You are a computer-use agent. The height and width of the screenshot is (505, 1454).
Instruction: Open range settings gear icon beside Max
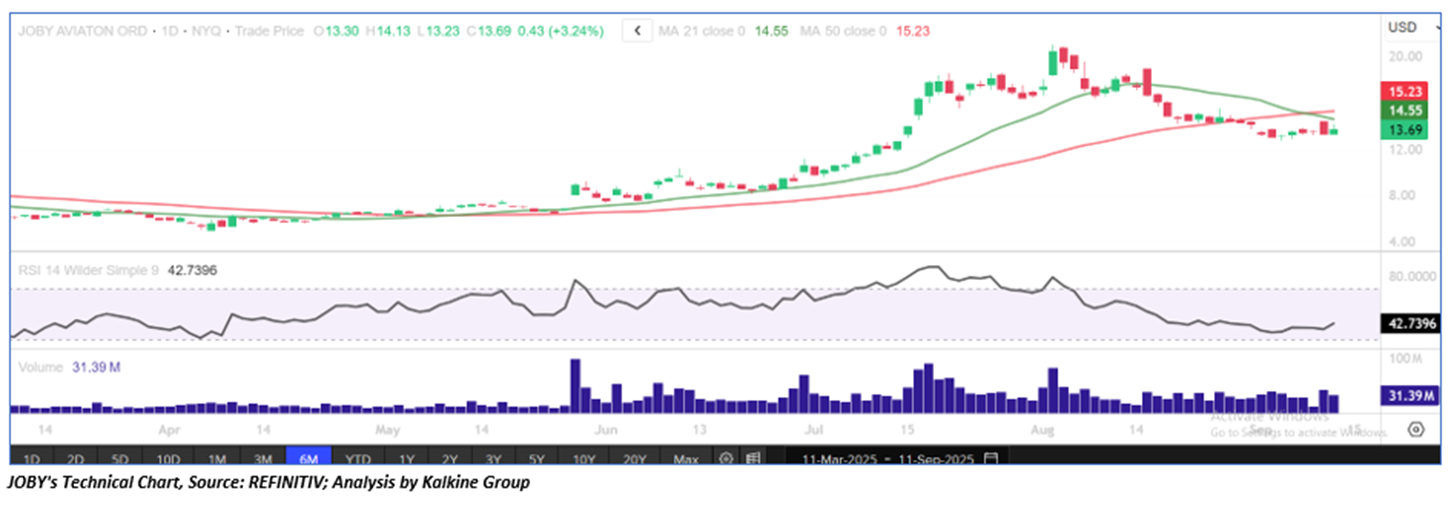727,459
